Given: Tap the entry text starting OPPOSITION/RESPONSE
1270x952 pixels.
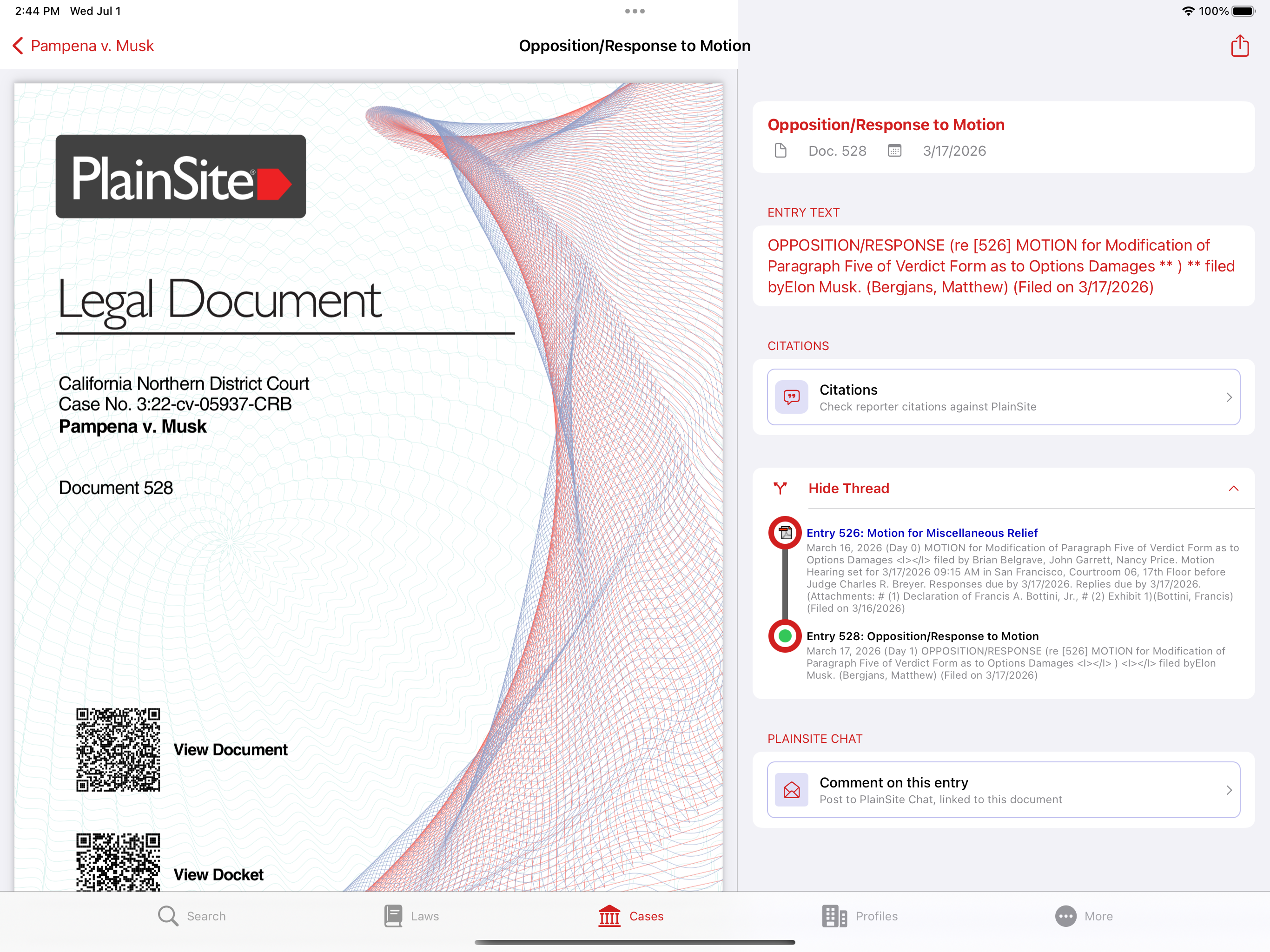Looking at the screenshot, I should [x=1001, y=266].
